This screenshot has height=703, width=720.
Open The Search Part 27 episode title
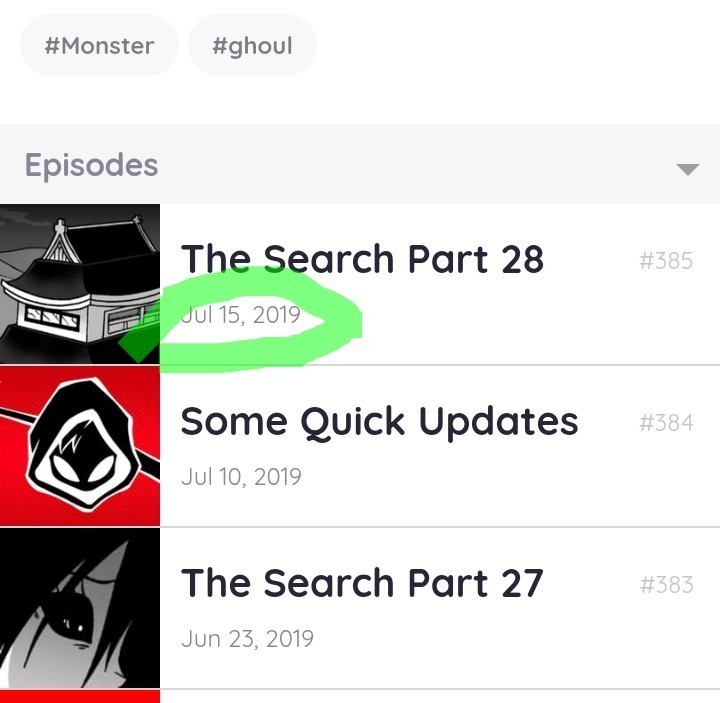pyautogui.click(x=362, y=583)
